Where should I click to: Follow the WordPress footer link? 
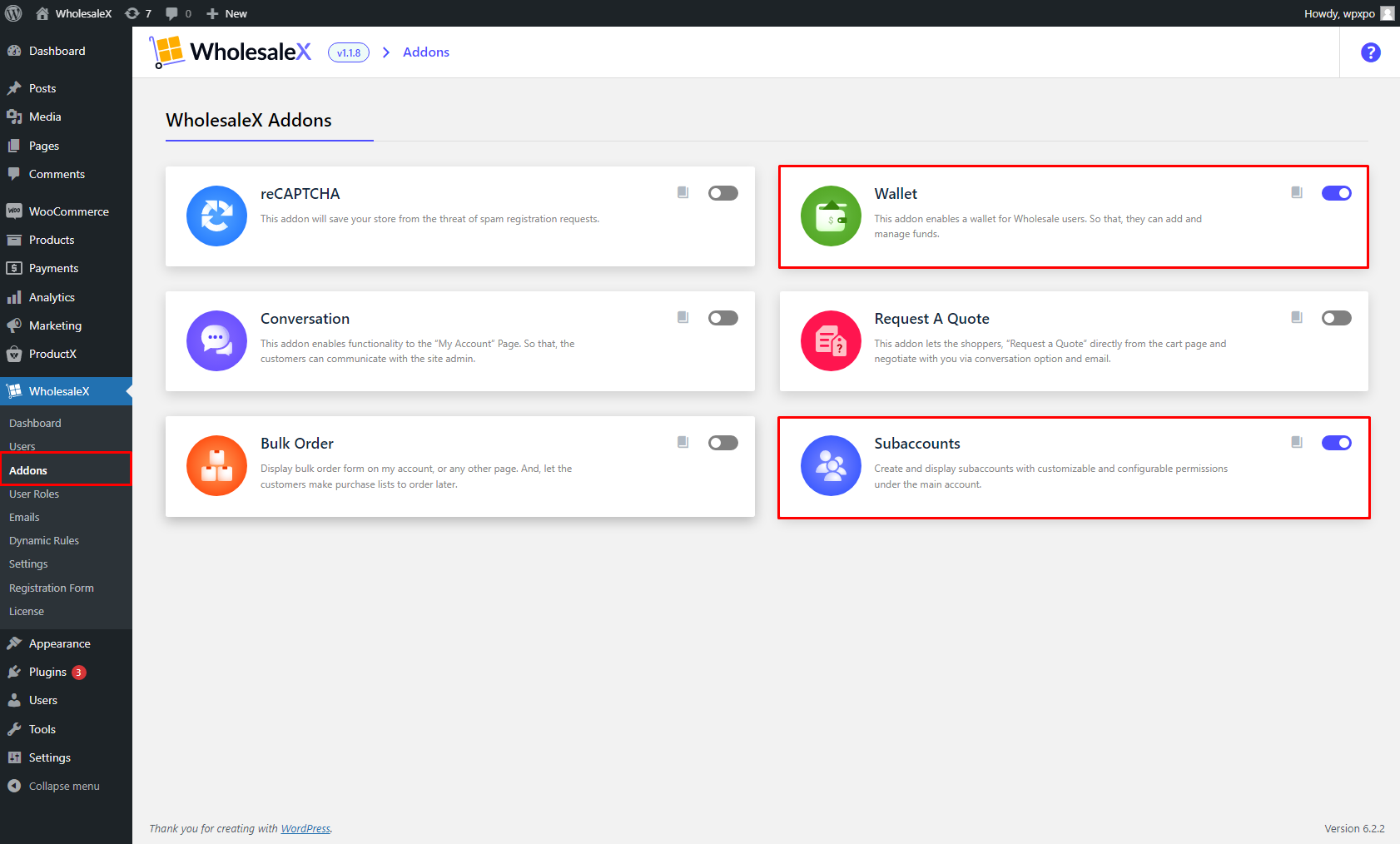tap(305, 828)
